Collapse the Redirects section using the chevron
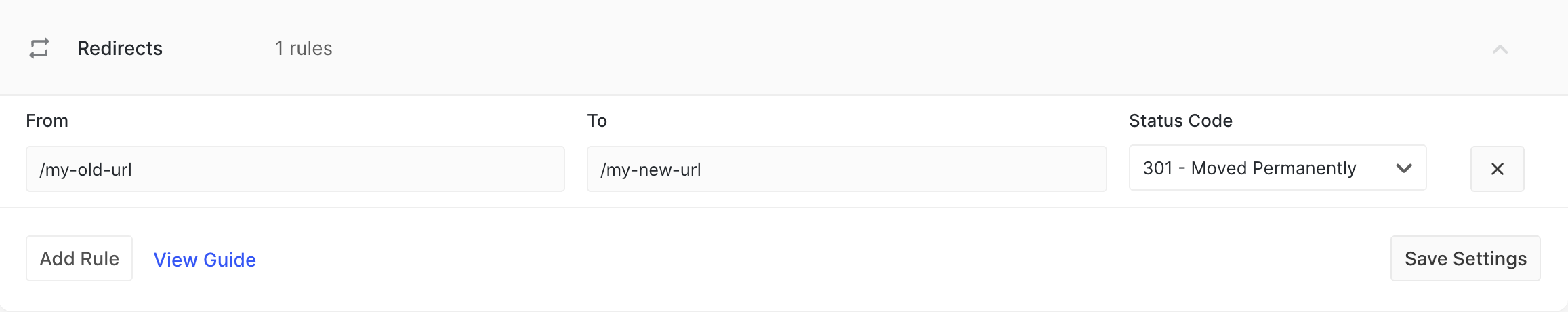 (x=1500, y=49)
